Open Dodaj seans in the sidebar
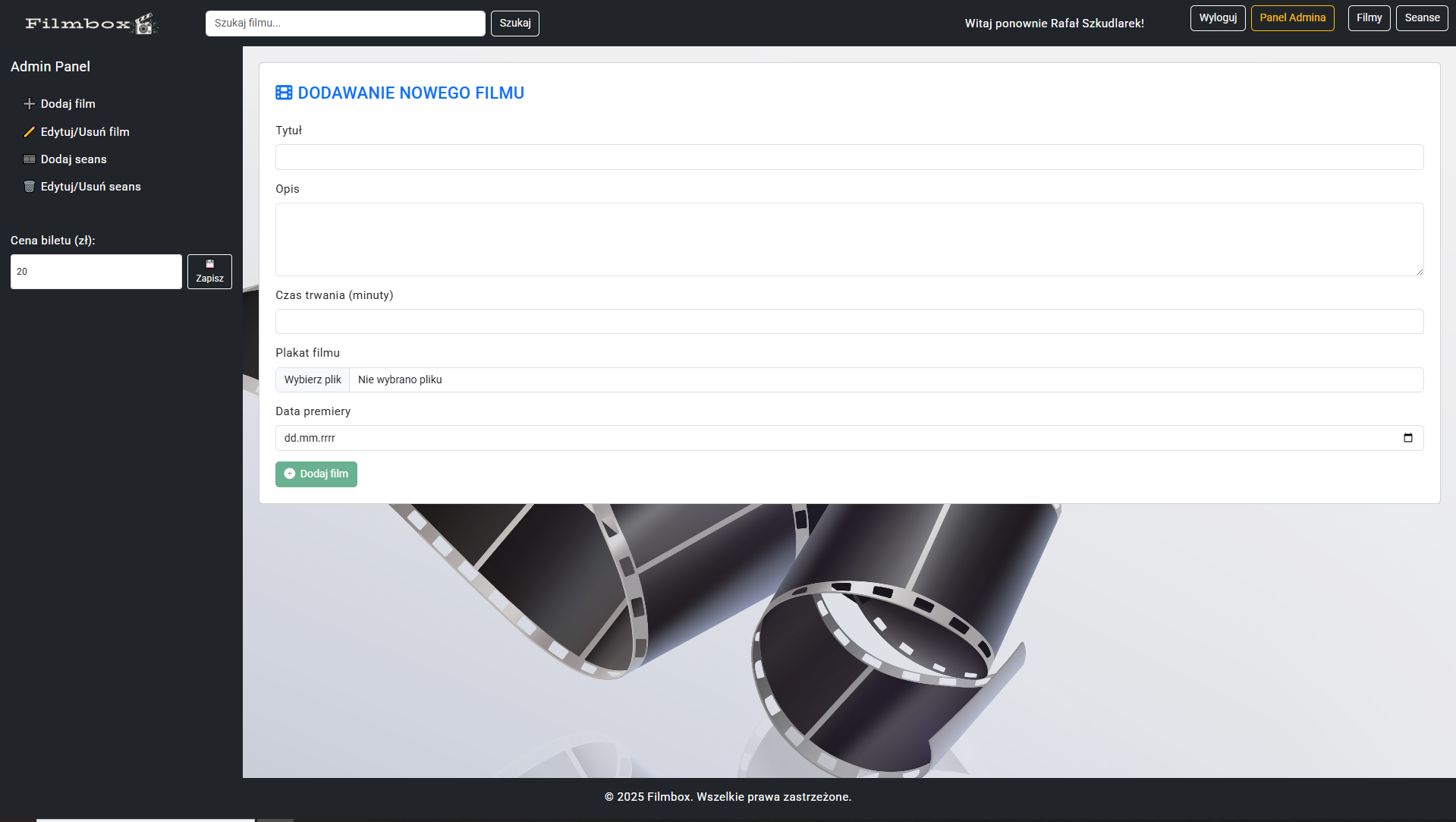 tap(74, 159)
